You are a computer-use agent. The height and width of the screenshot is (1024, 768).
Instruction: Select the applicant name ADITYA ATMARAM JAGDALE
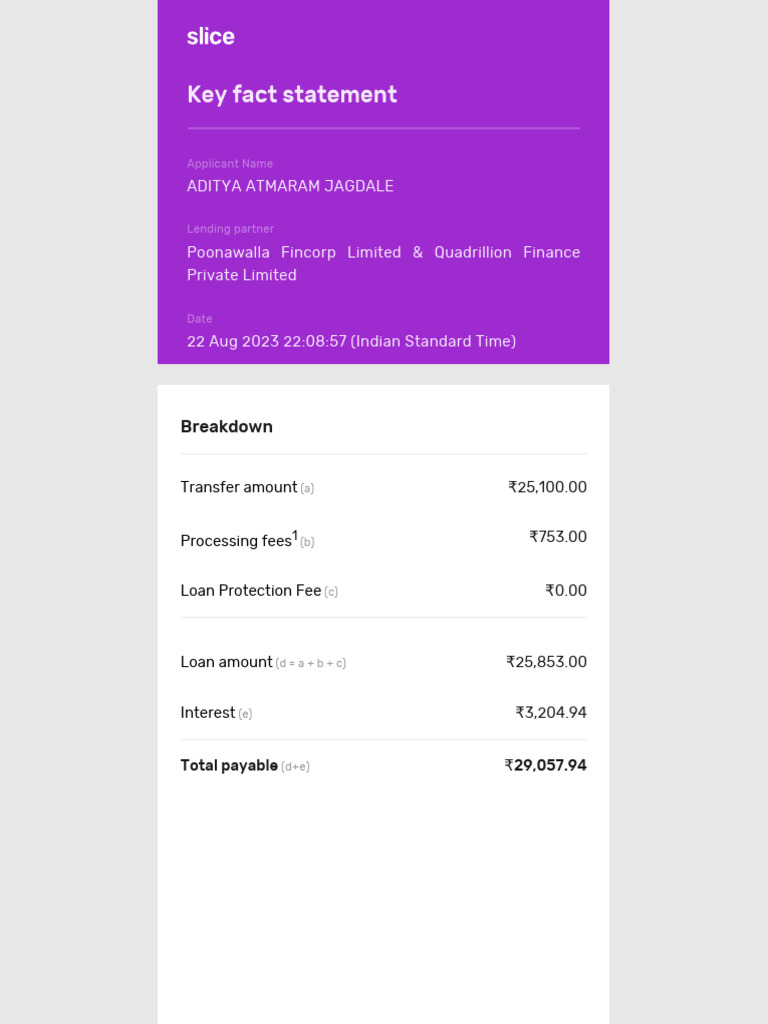290,186
